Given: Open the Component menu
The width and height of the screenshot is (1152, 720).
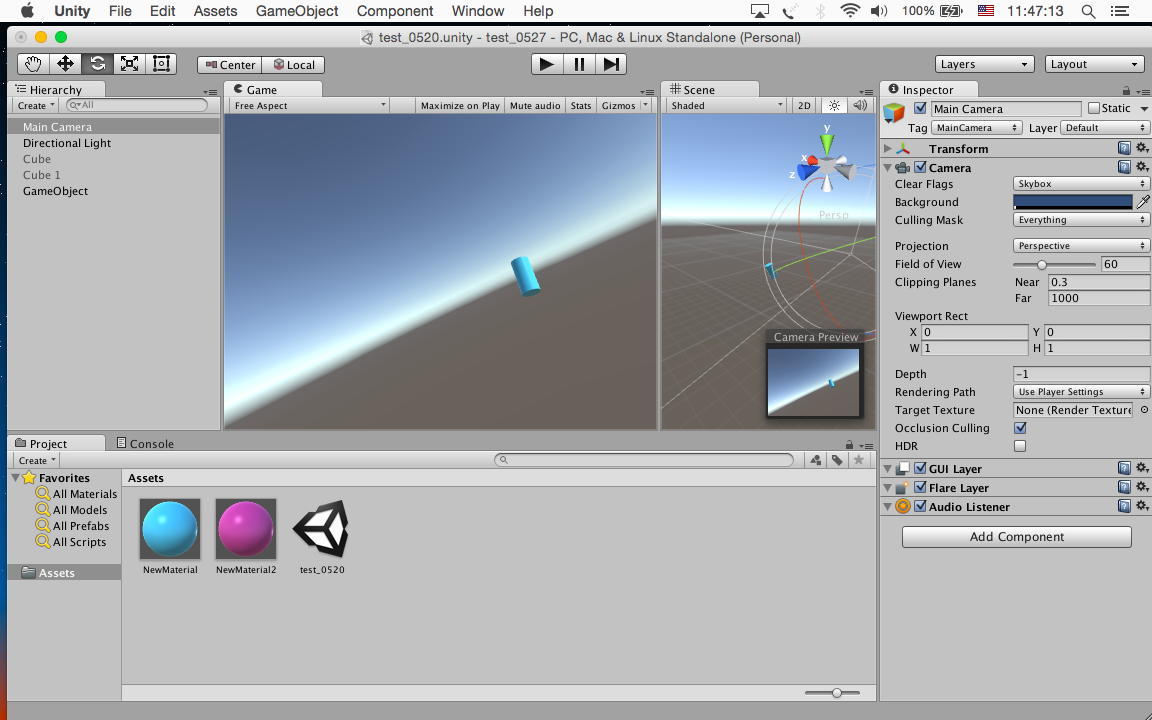Looking at the screenshot, I should (x=395, y=11).
